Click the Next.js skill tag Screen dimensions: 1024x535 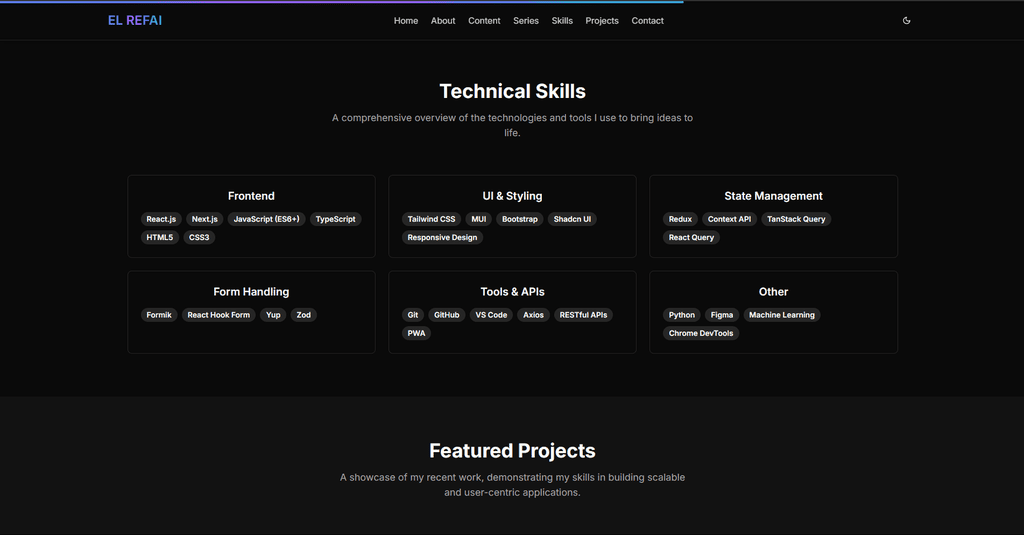click(x=204, y=219)
